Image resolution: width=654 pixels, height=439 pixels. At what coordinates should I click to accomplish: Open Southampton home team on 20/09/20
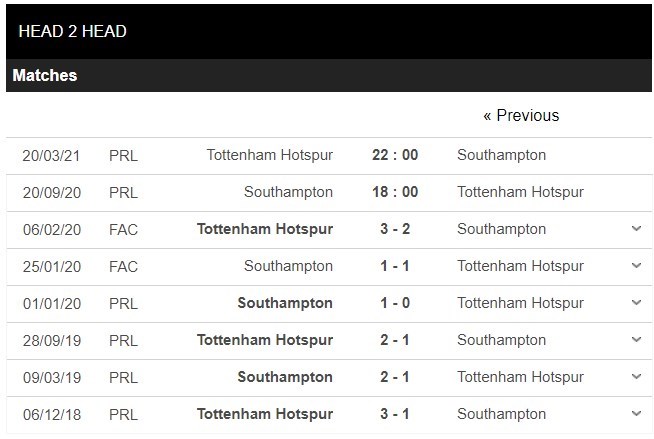click(288, 192)
